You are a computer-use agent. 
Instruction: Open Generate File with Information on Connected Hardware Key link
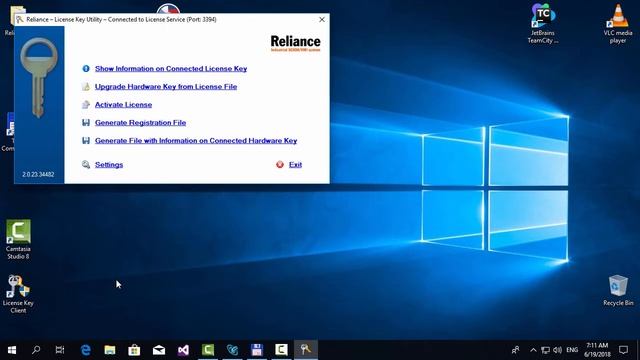pyautogui.click(x=196, y=140)
